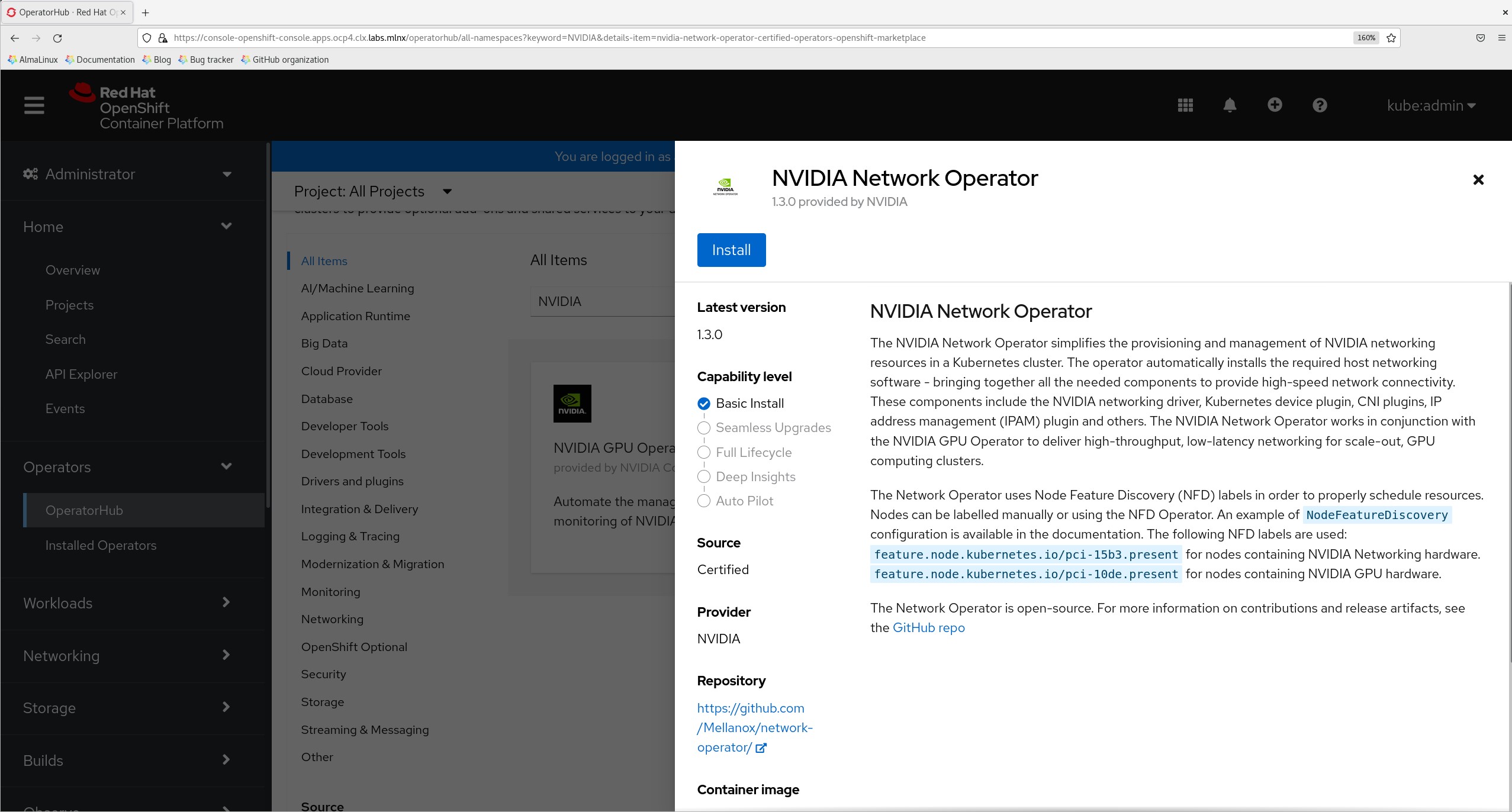This screenshot has height=812, width=1512.
Task: Open the notifications bell
Action: tap(1230, 105)
